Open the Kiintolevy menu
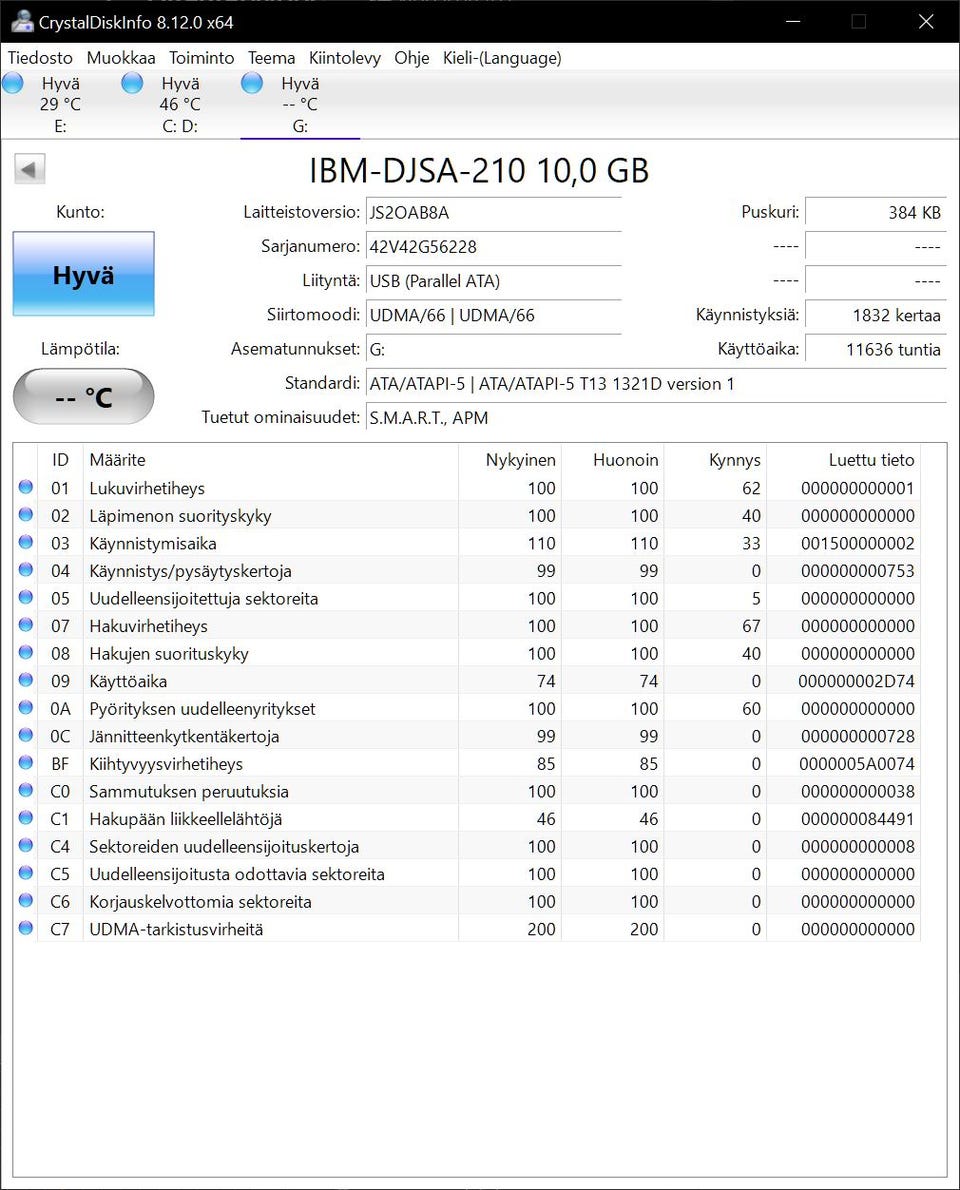The height and width of the screenshot is (1190, 960). click(345, 58)
